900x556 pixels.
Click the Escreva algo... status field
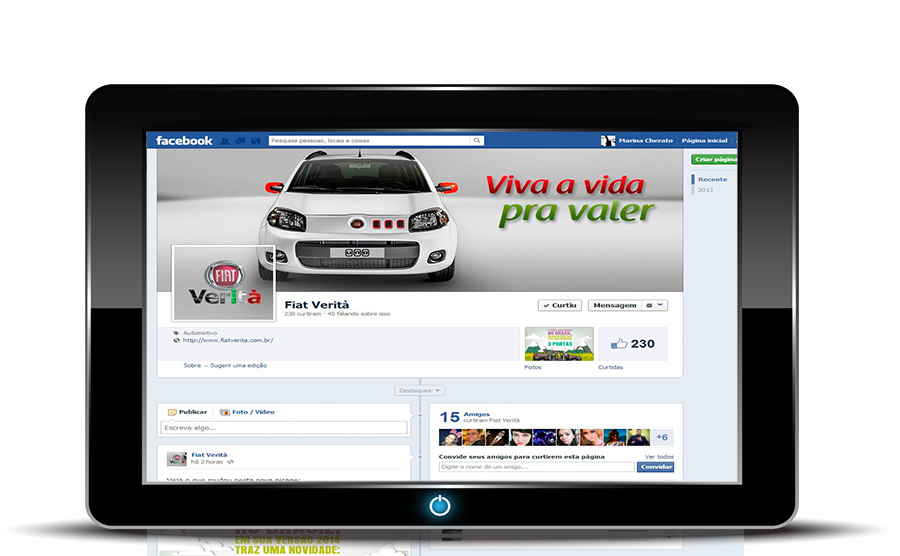pyautogui.click(x=284, y=427)
